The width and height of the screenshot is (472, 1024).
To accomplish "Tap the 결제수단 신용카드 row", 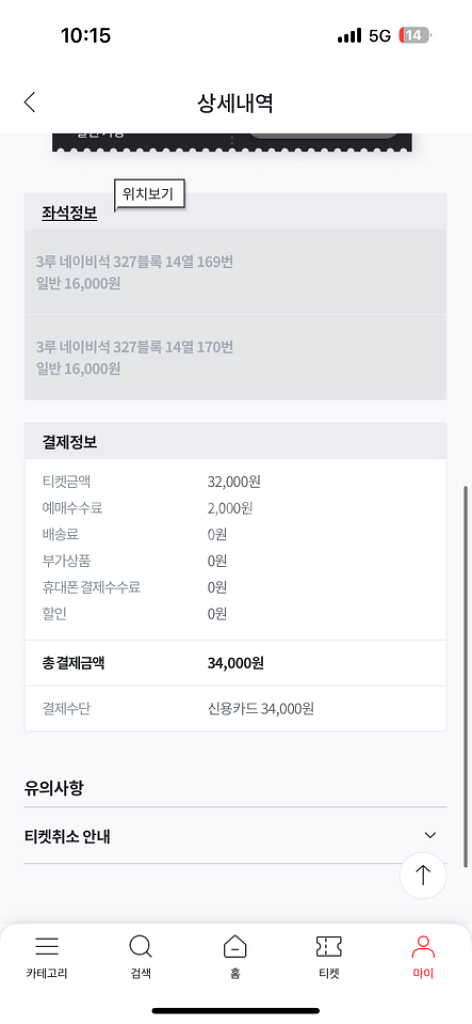I will [236, 708].
